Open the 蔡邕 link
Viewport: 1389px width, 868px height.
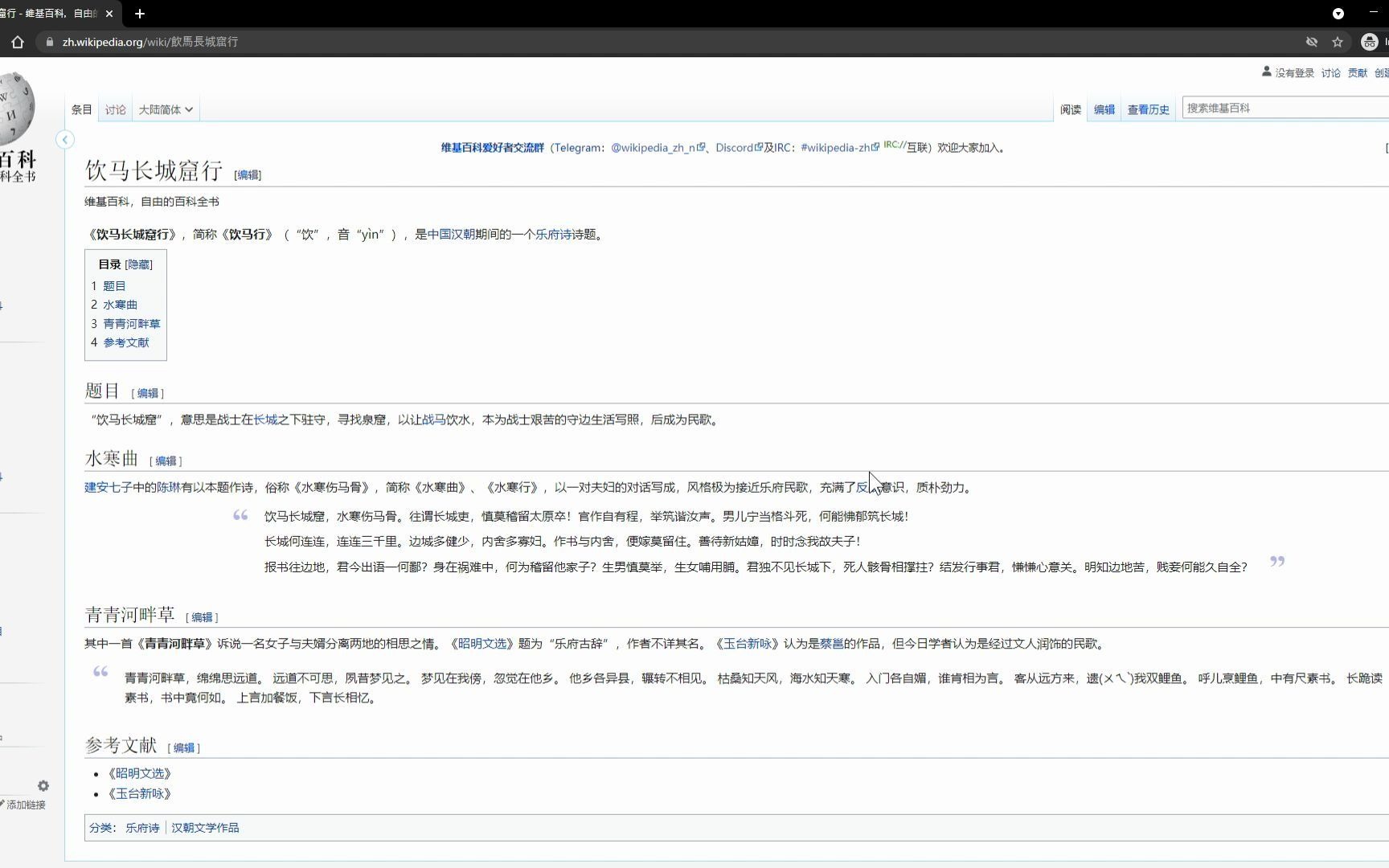[x=832, y=644]
